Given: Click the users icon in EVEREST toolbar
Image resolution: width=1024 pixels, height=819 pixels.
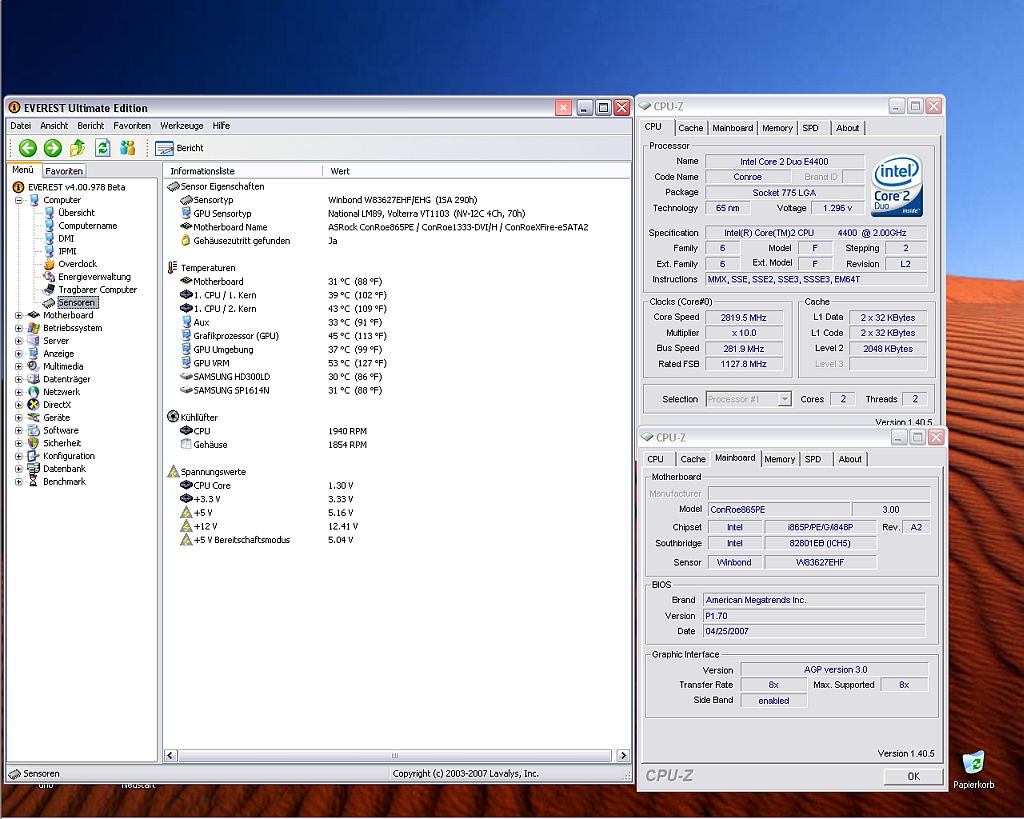Looking at the screenshot, I should click(x=128, y=148).
